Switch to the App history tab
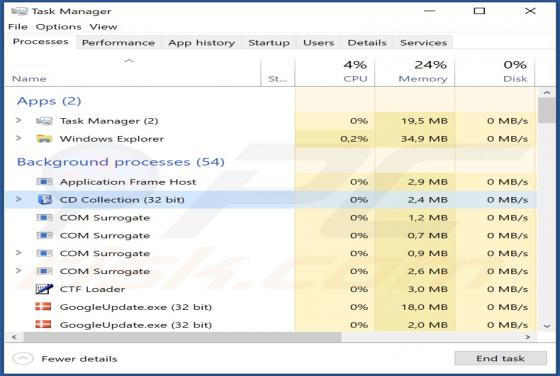The image size is (560, 376). click(x=201, y=43)
